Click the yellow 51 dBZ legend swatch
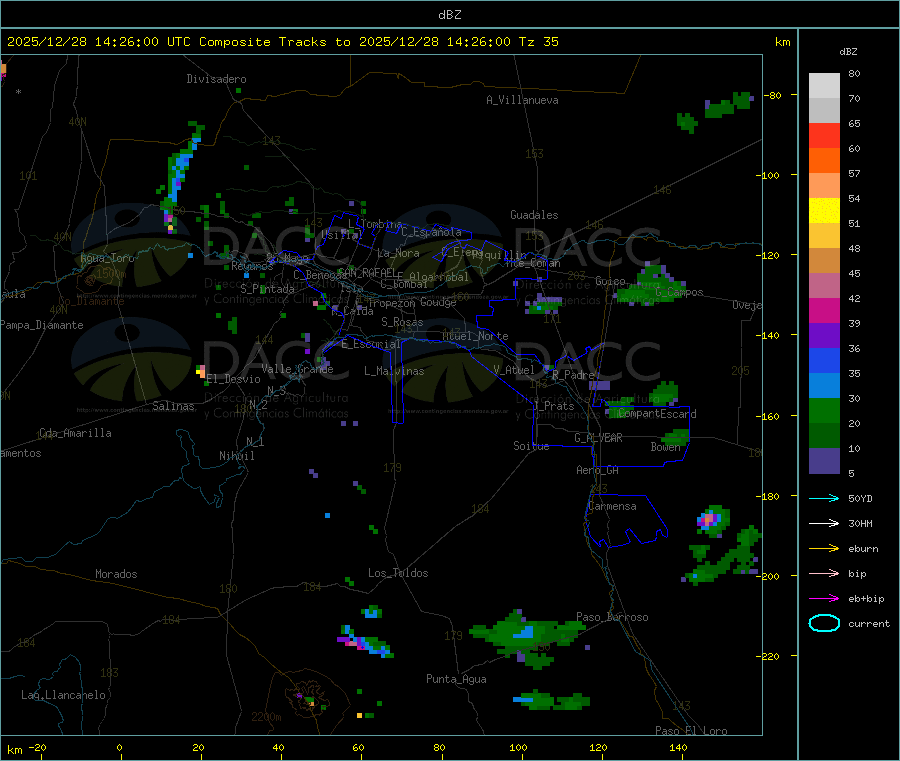This screenshot has height=761, width=900. (x=824, y=210)
